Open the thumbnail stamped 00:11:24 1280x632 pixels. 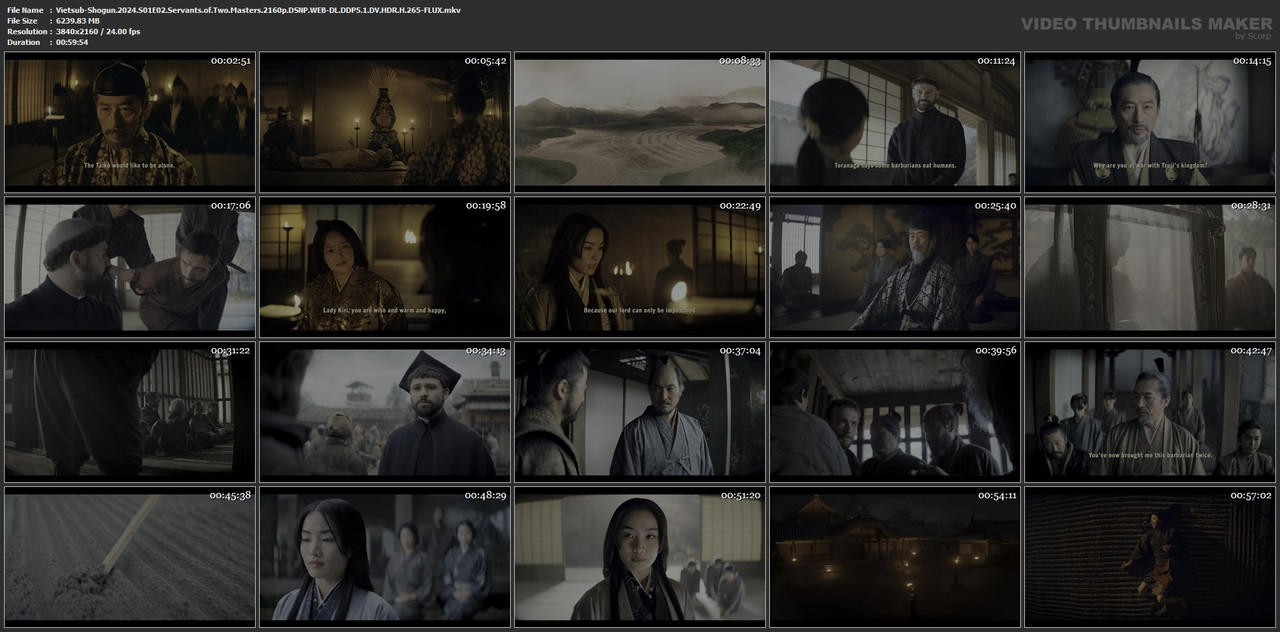click(x=894, y=122)
